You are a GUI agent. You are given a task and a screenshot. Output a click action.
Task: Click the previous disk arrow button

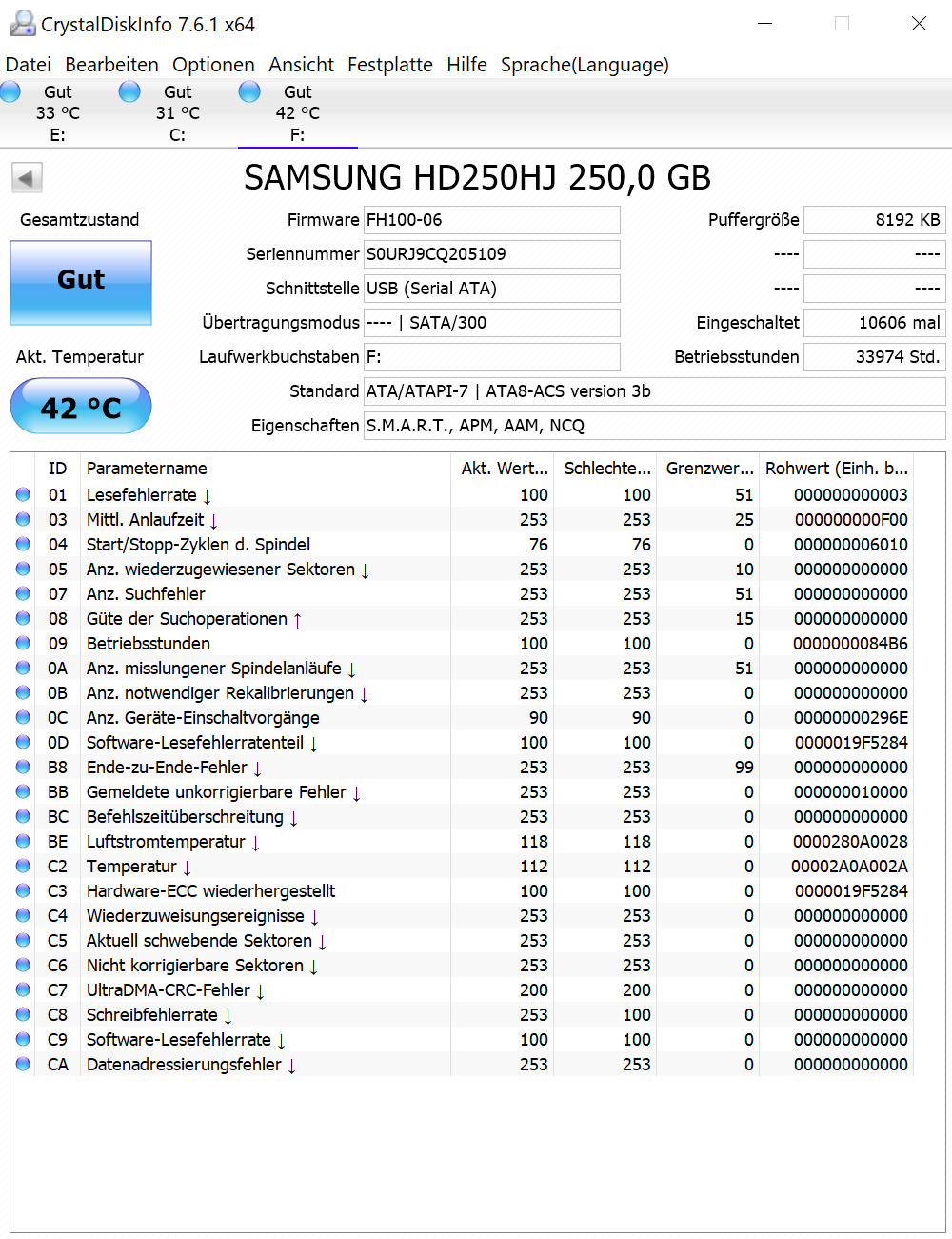[x=27, y=178]
